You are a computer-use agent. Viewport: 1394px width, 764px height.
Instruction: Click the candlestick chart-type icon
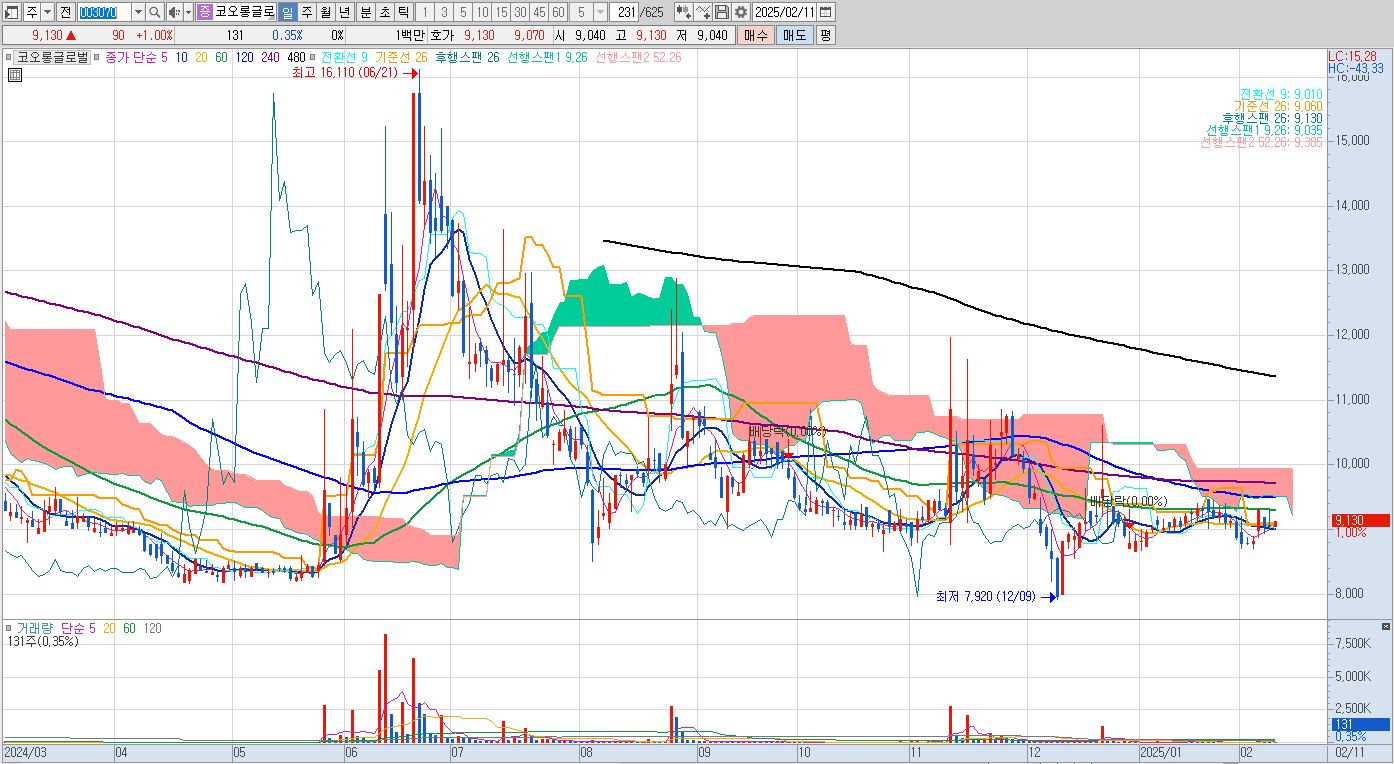[683, 12]
